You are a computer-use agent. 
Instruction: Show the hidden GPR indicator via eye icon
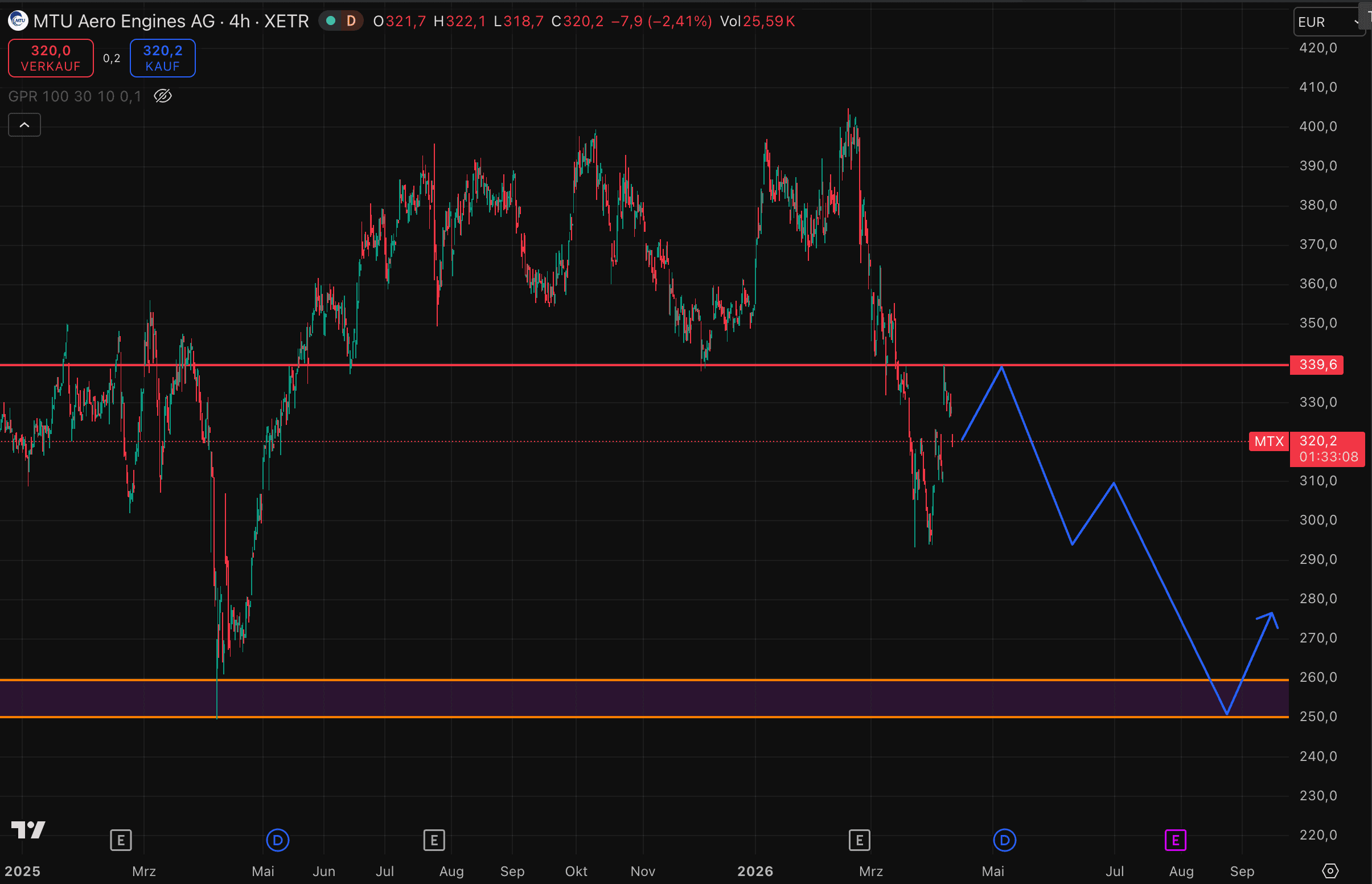click(x=163, y=96)
